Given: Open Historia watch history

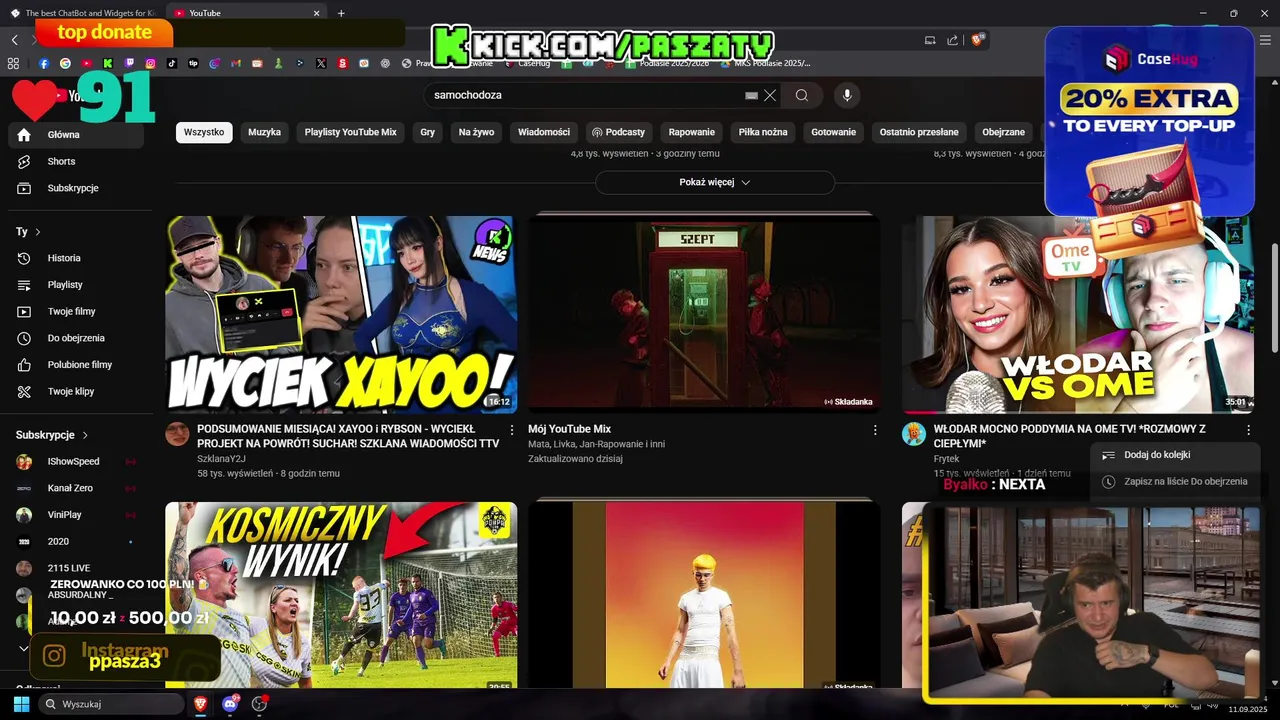Looking at the screenshot, I should tap(76, 258).
